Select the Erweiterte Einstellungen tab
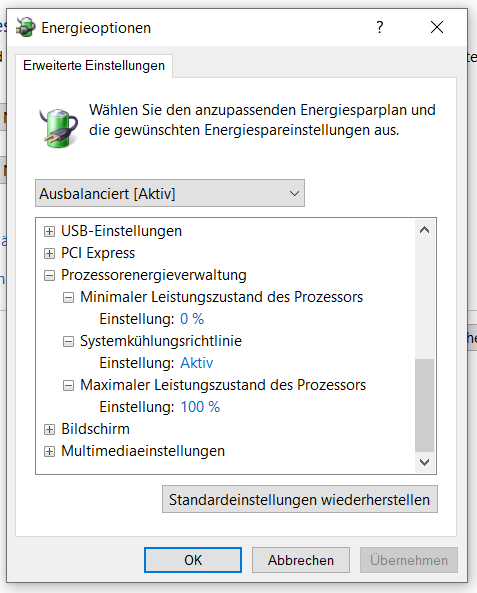This screenshot has height=593, width=477. [x=94, y=65]
